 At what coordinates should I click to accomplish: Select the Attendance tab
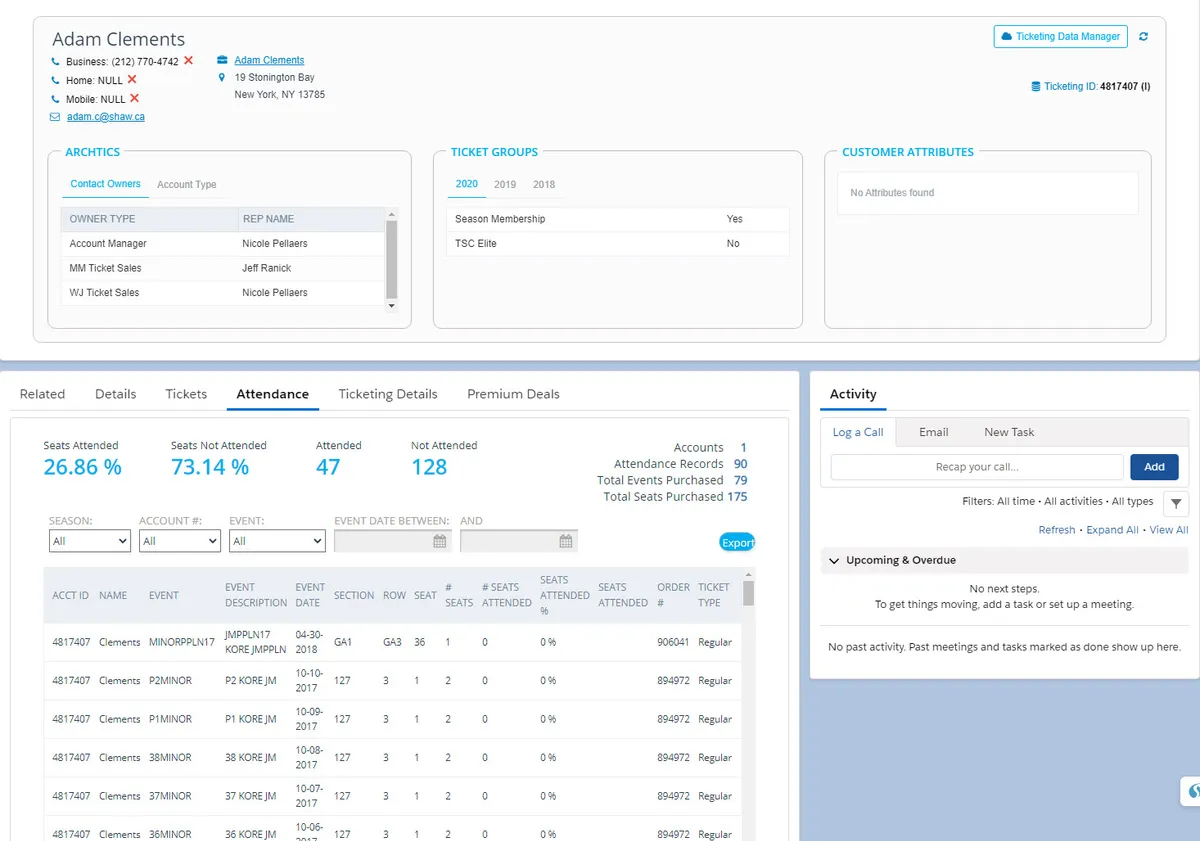(272, 394)
